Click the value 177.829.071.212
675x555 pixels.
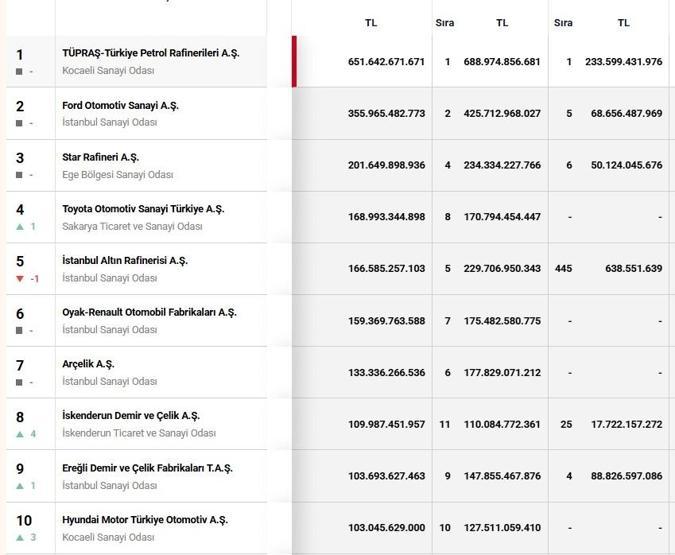point(502,373)
